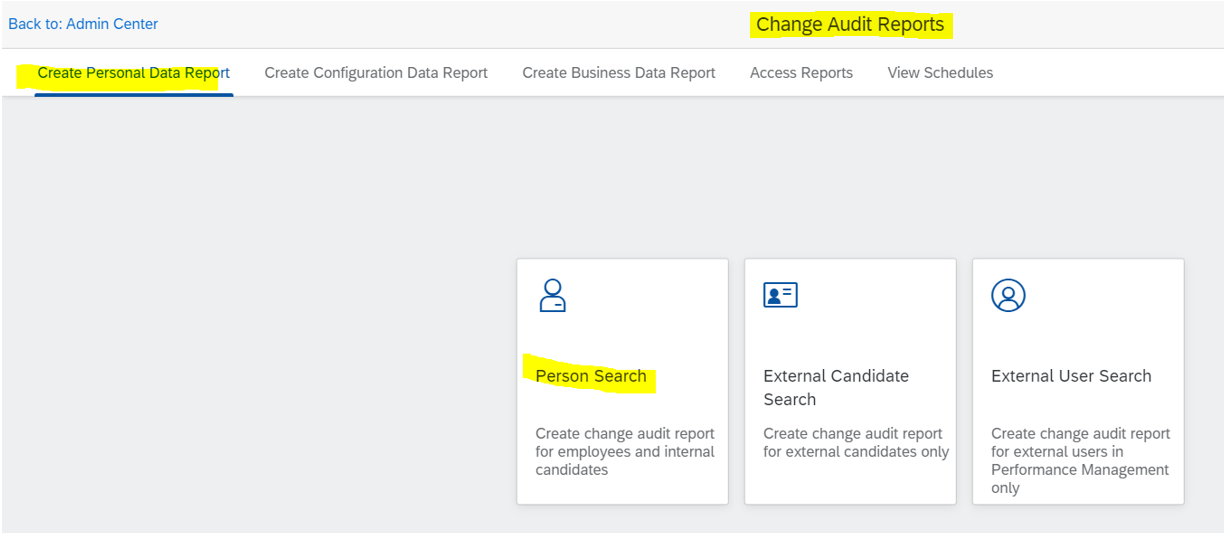Click the employees and internal candidates description
Screen dimensions: 1224x533
625,452
